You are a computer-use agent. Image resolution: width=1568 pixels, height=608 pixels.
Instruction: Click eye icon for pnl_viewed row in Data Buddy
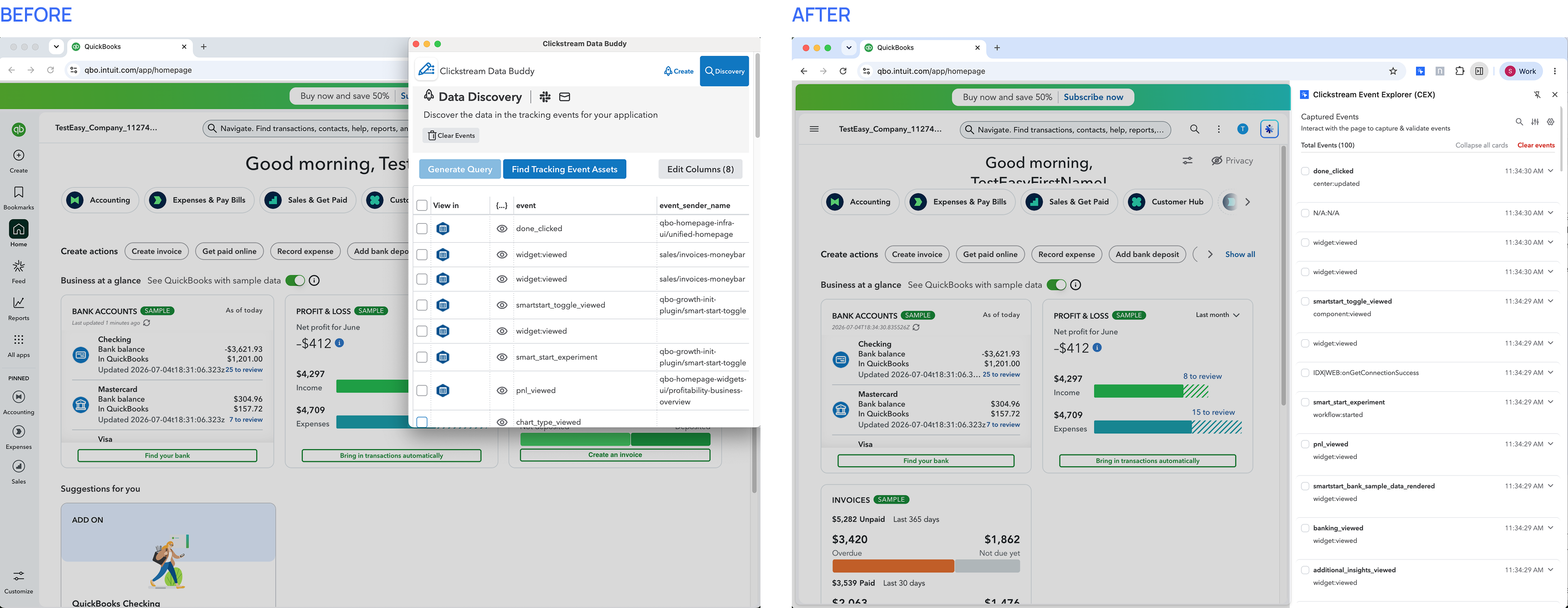click(x=502, y=390)
